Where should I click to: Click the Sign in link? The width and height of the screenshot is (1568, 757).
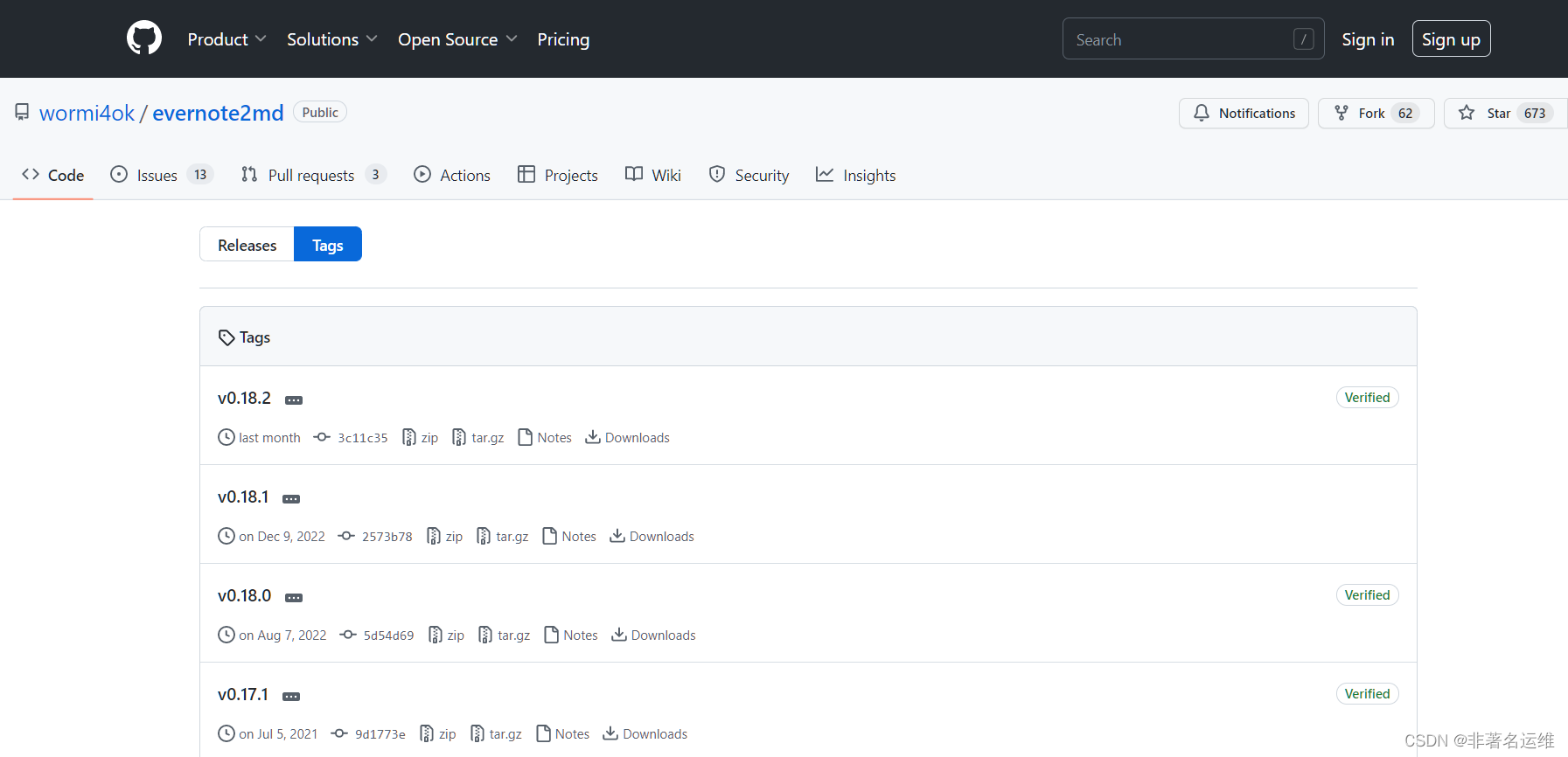(1368, 39)
